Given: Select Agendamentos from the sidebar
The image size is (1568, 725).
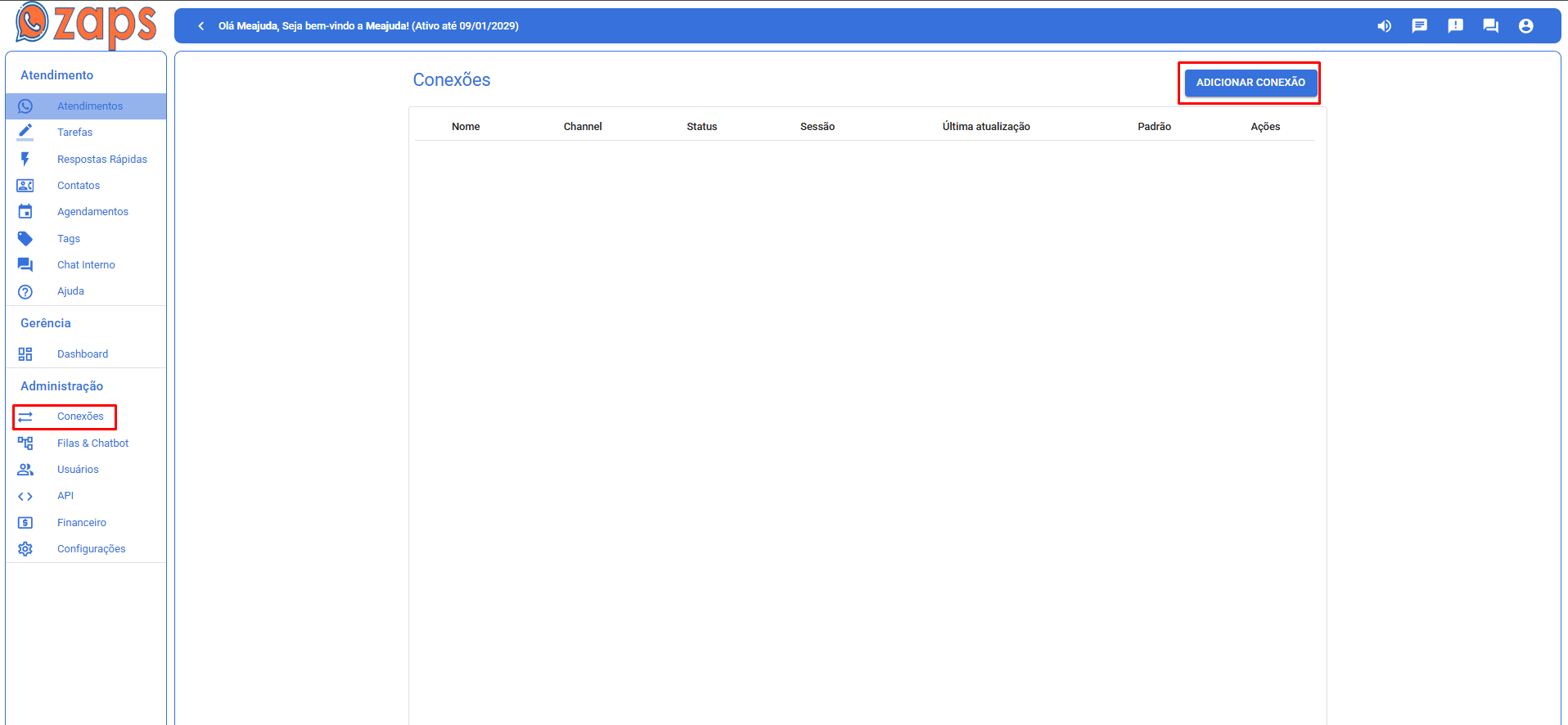Looking at the screenshot, I should [92, 212].
